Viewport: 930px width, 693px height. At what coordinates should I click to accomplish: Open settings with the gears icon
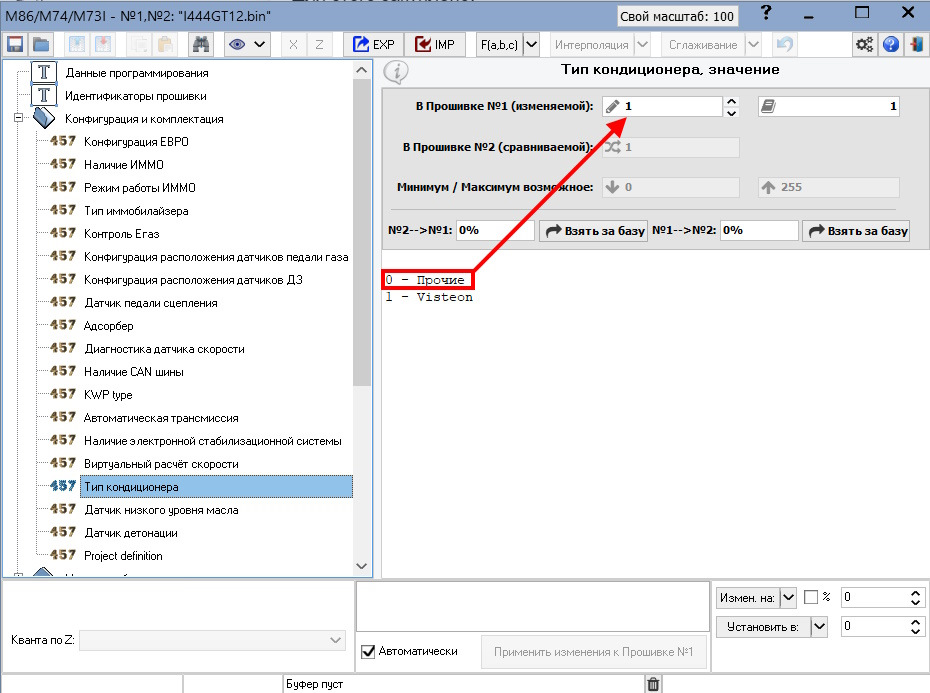pos(864,44)
